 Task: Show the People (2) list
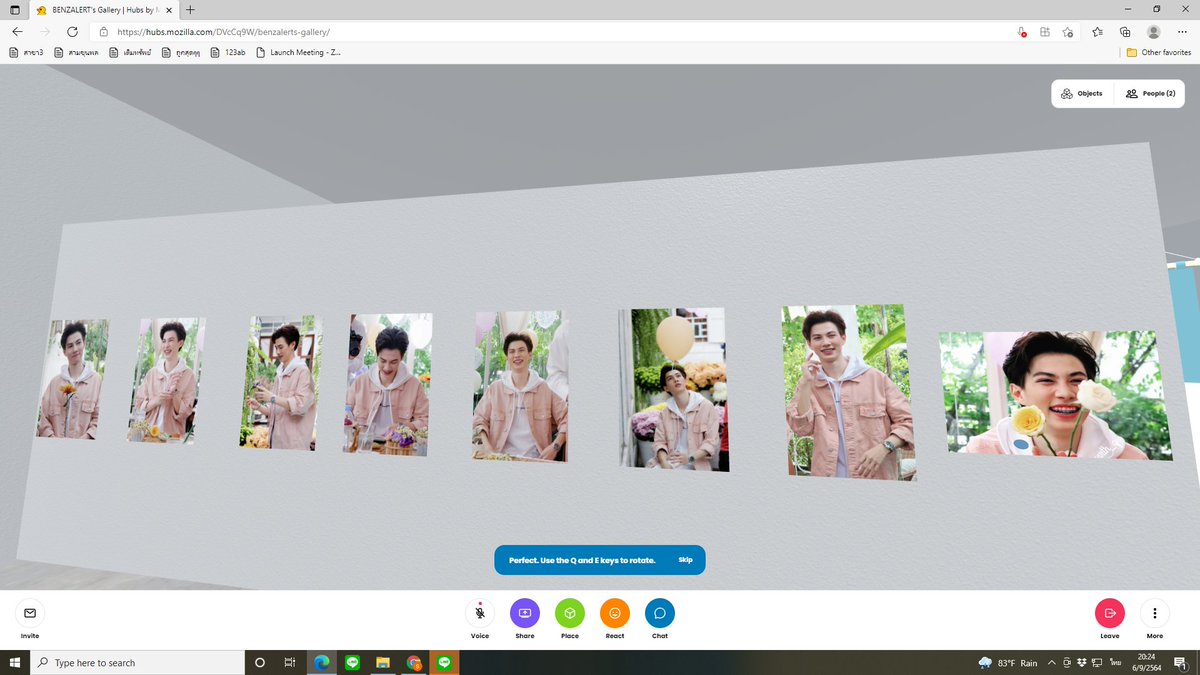(1150, 93)
